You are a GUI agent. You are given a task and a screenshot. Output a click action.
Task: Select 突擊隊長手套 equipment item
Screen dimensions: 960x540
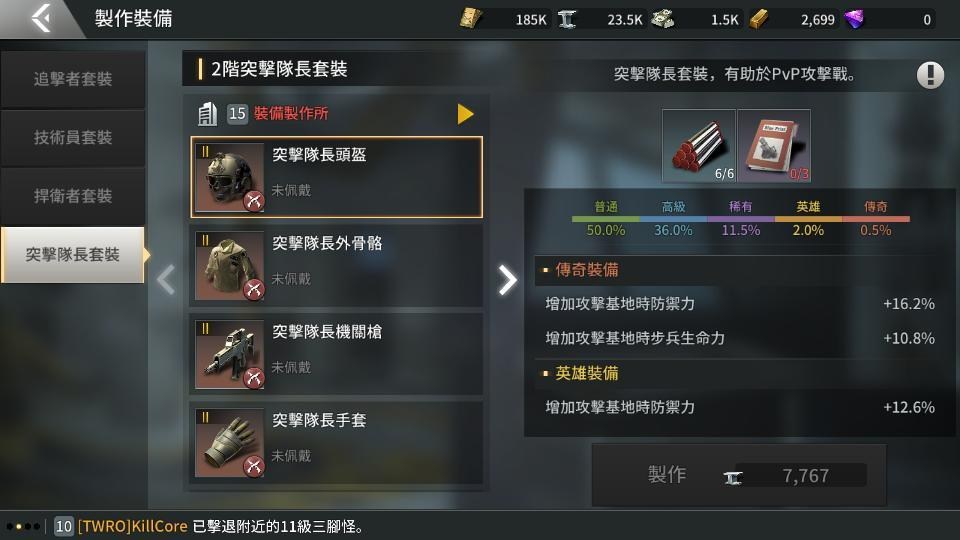pos(336,443)
